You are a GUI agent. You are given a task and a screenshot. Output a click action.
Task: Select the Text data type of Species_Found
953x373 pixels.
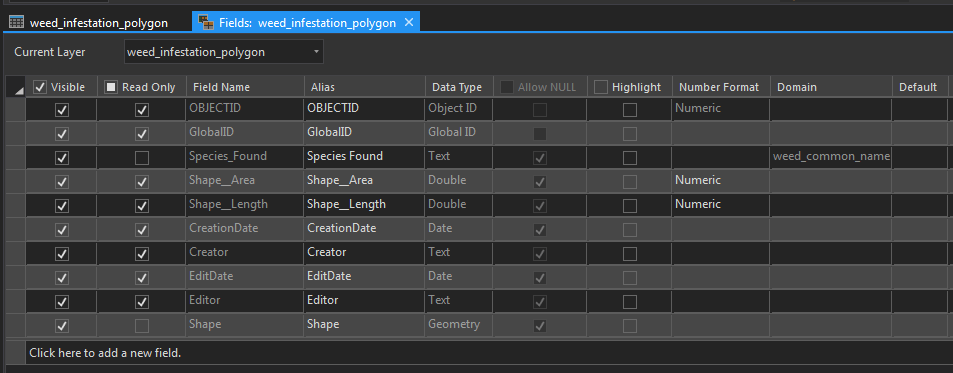(x=459, y=156)
